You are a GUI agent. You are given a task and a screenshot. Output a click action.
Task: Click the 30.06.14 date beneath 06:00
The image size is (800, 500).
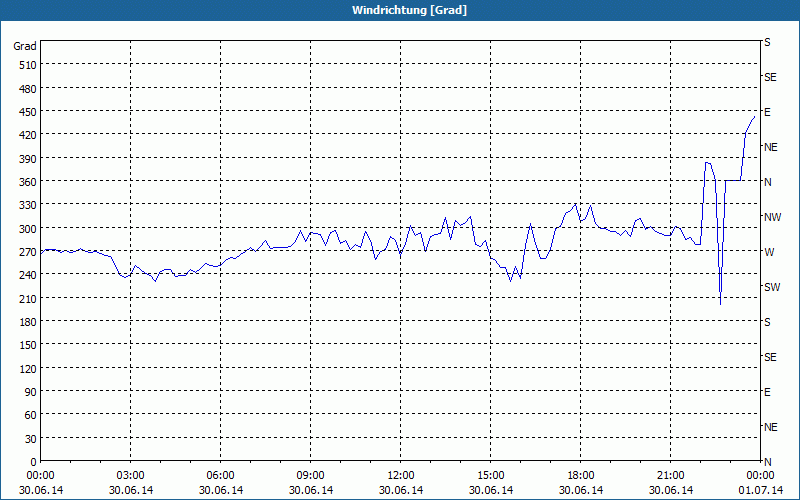coord(220,490)
